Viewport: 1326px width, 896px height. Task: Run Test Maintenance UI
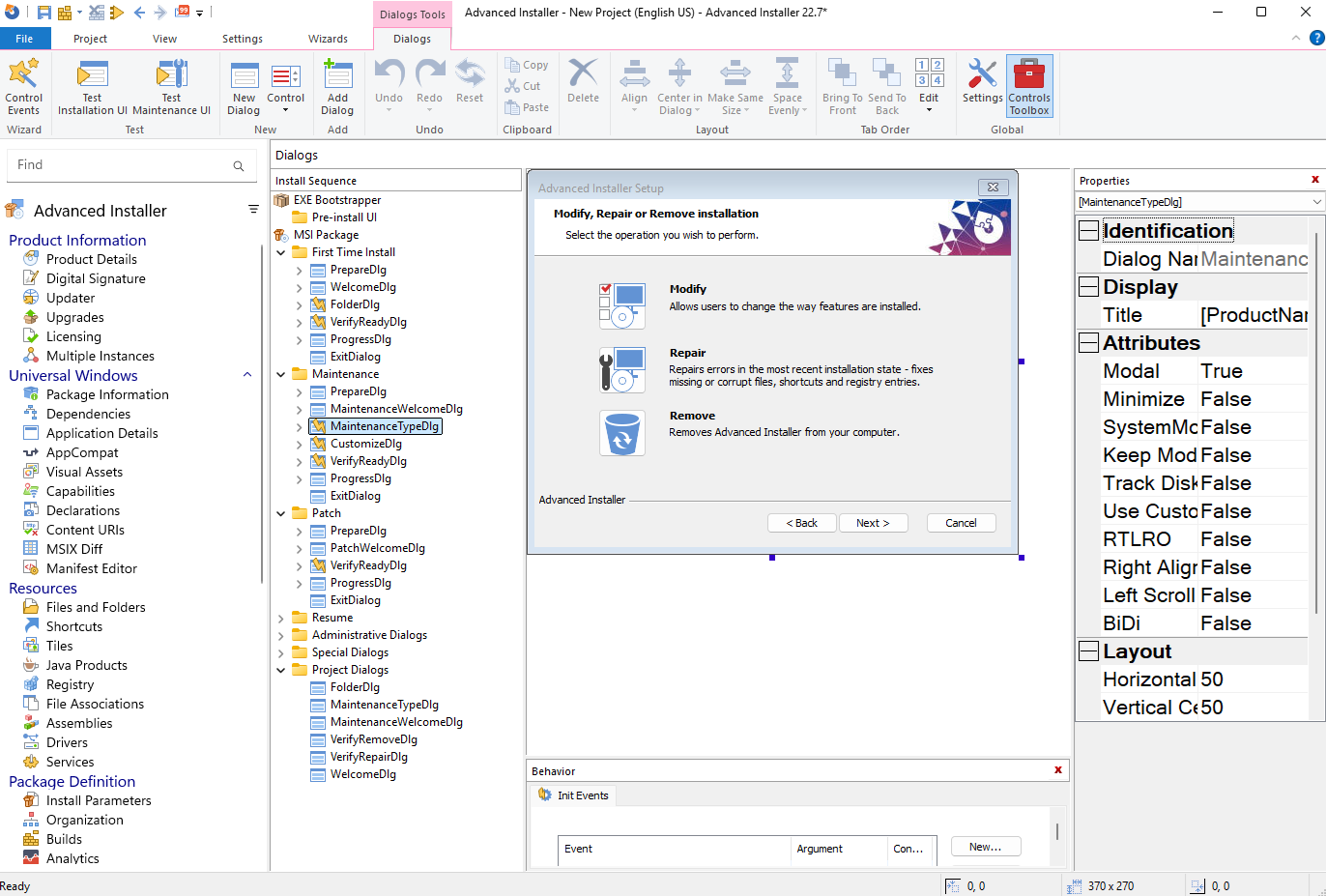pos(171,86)
